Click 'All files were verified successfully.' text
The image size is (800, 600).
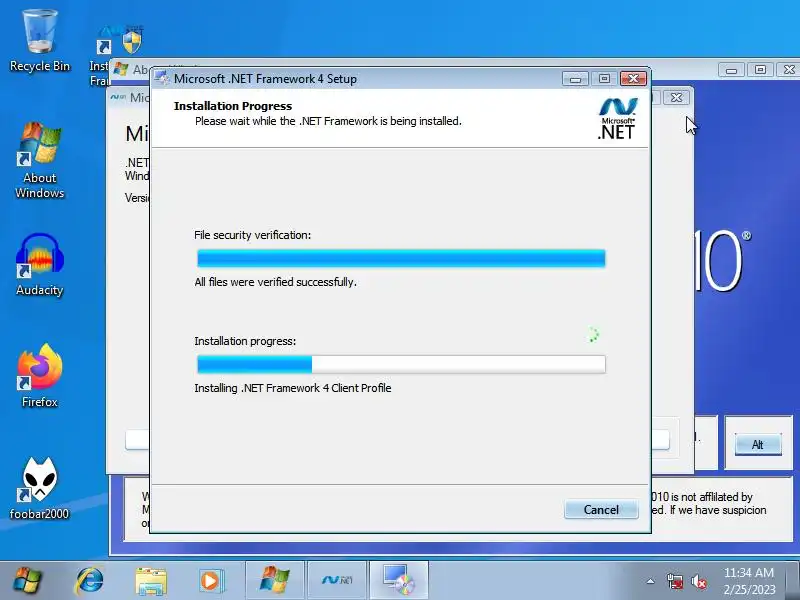point(276,282)
